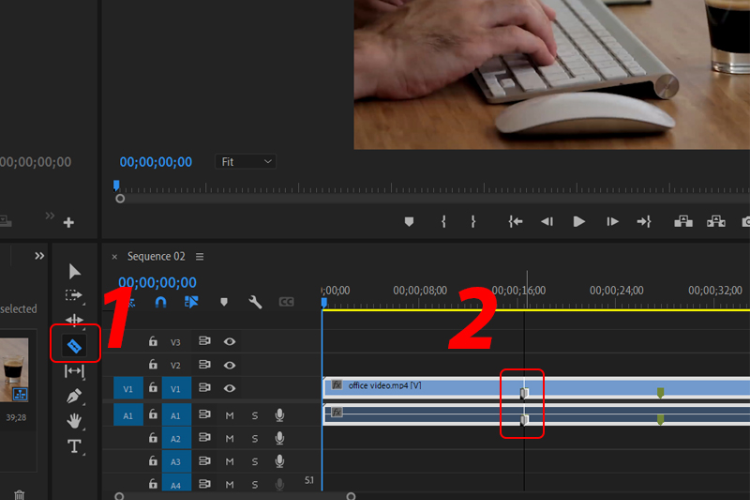This screenshot has height=500, width=750.
Task: Click the Program Monitor playhead marker
Action: click(x=116, y=185)
